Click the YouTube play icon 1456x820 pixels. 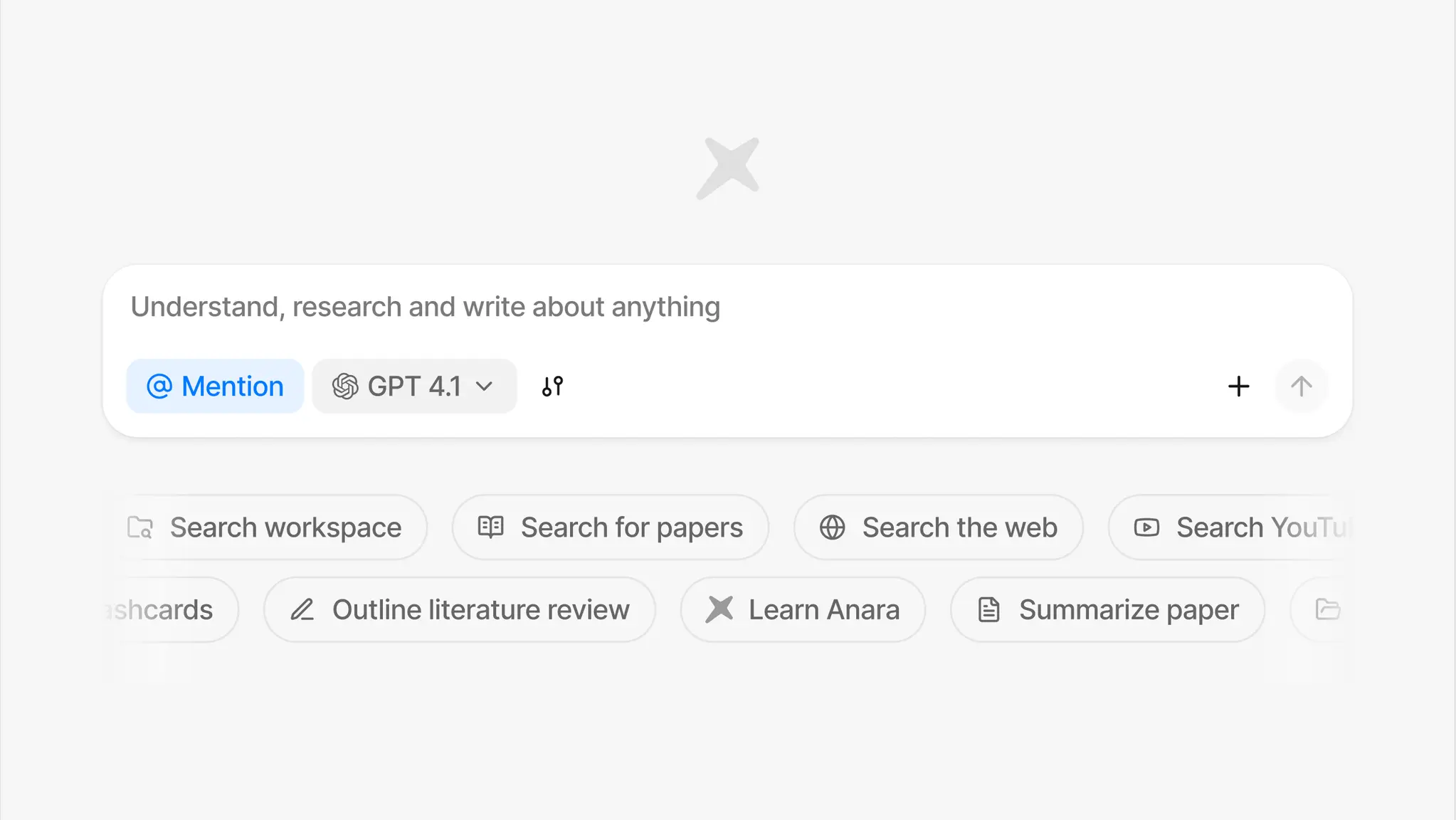(1146, 527)
